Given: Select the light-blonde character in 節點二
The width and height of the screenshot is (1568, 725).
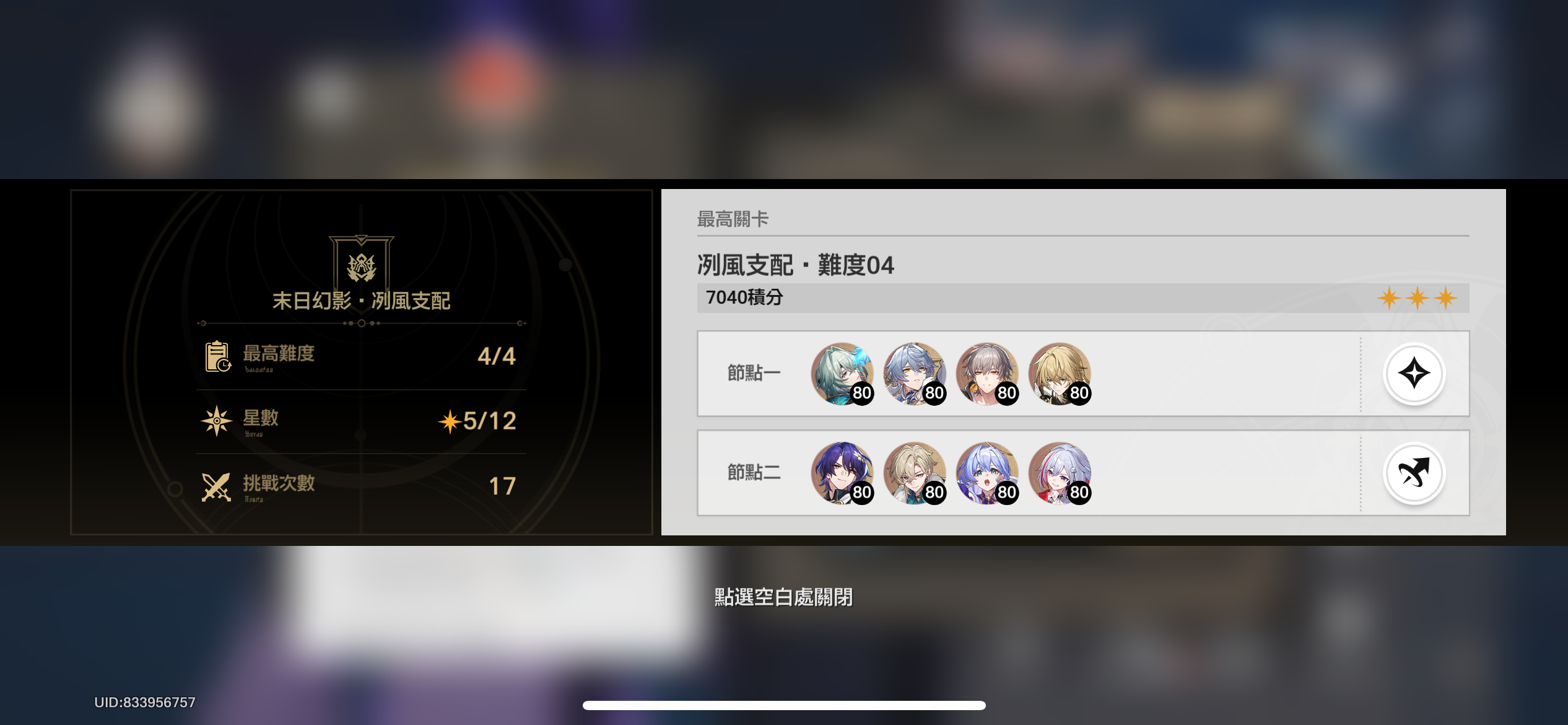Looking at the screenshot, I should 915,473.
